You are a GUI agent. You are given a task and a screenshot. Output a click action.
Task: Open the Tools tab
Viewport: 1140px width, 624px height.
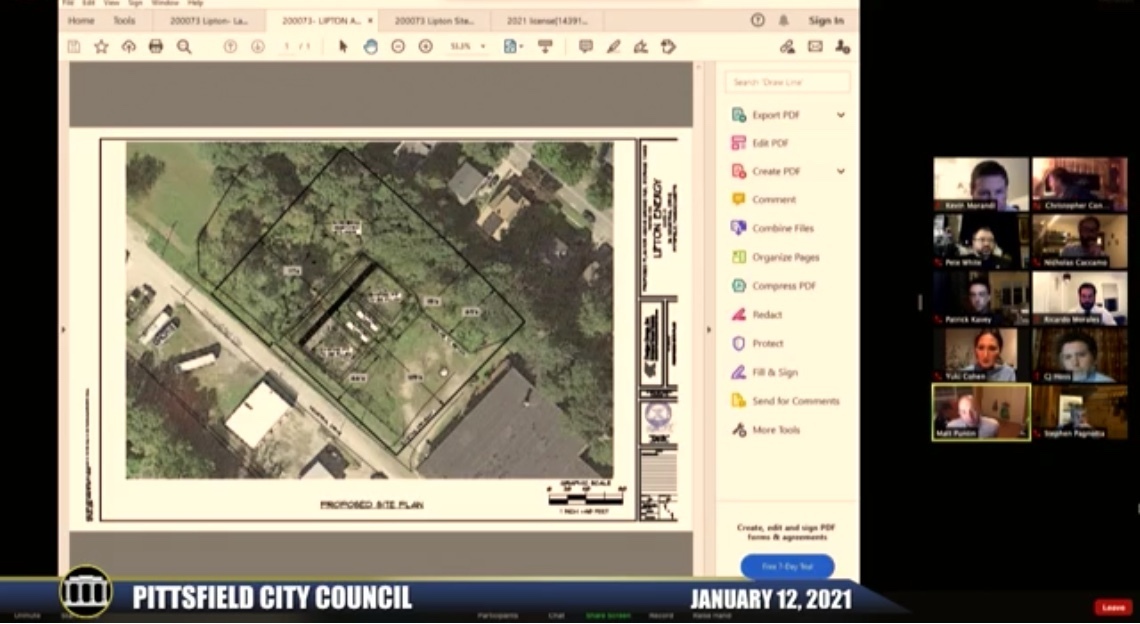124,20
